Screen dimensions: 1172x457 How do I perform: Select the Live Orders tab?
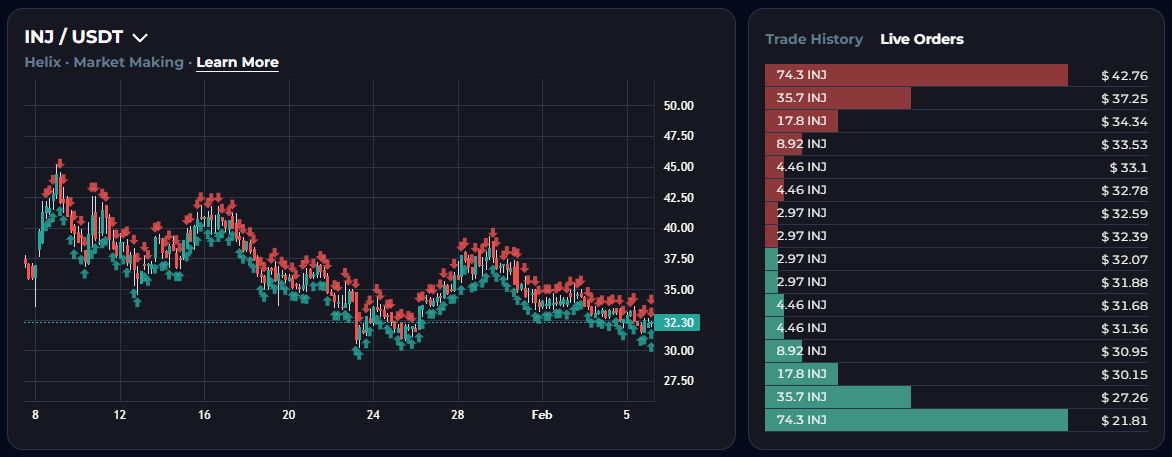click(x=921, y=39)
